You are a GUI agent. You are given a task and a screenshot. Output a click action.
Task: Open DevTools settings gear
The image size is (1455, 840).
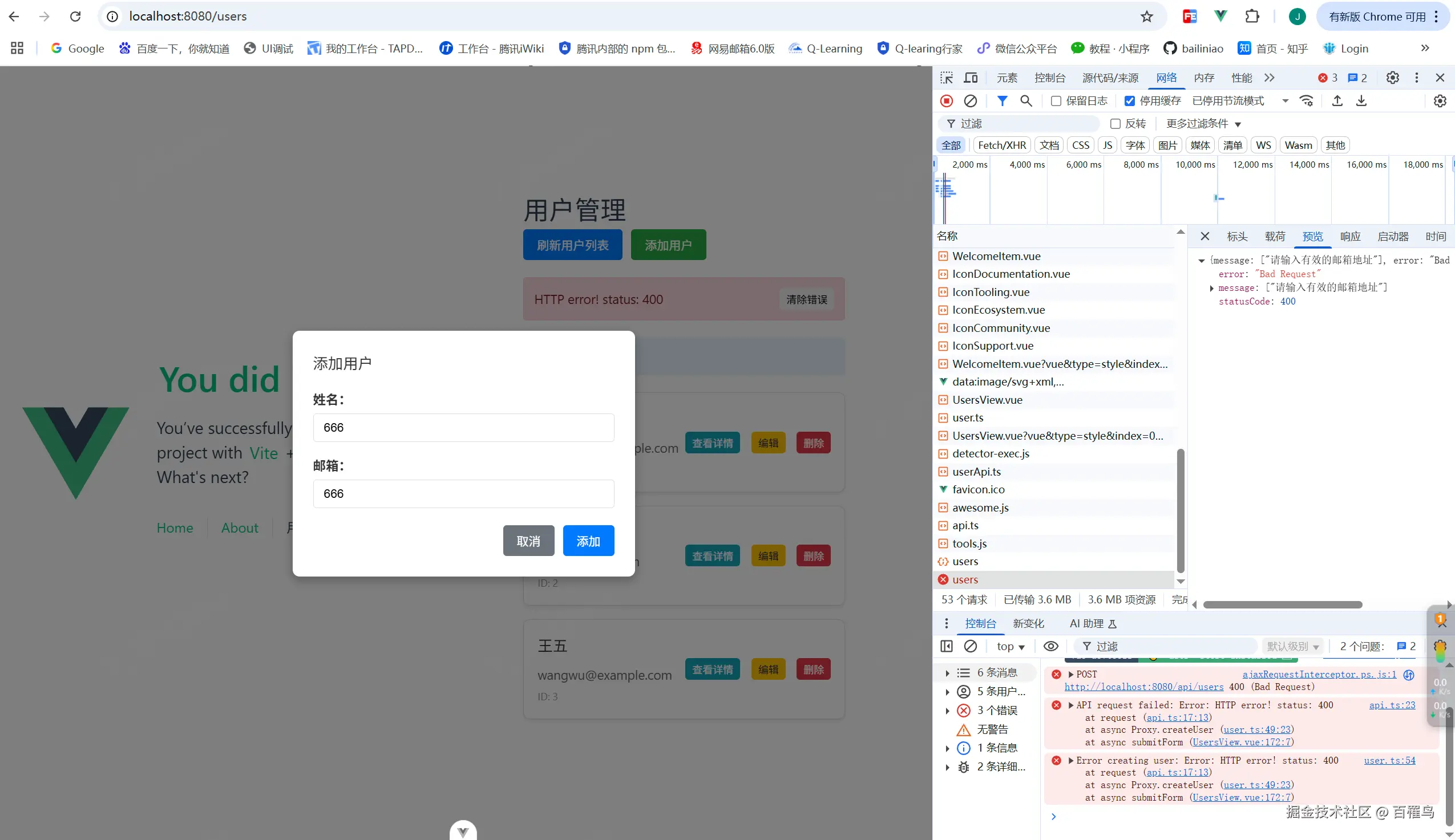[1393, 78]
